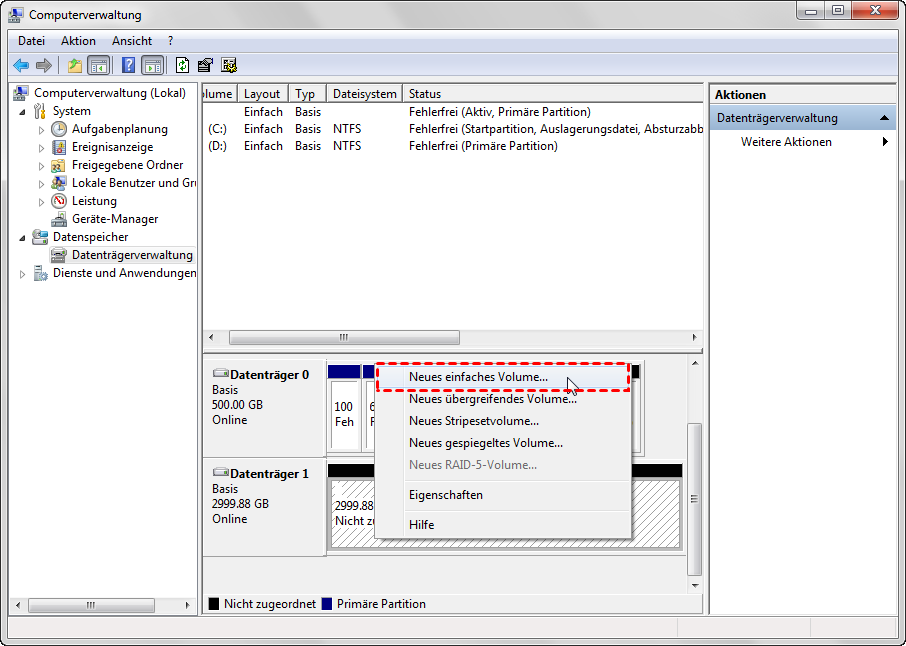
Task: Open the Aktion menu
Action: (78, 41)
